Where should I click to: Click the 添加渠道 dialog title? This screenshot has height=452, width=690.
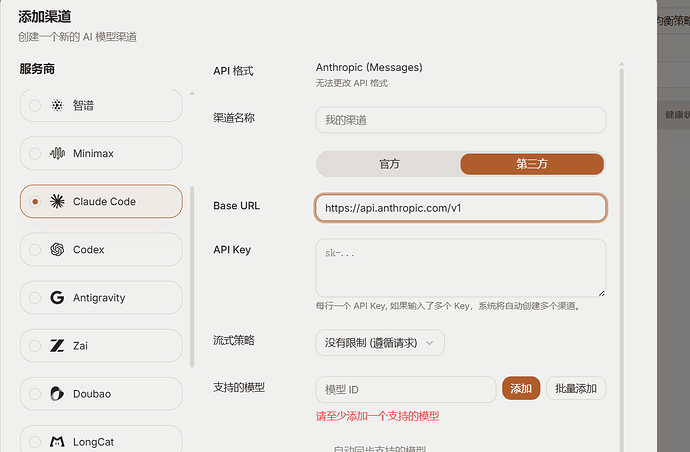point(44,17)
